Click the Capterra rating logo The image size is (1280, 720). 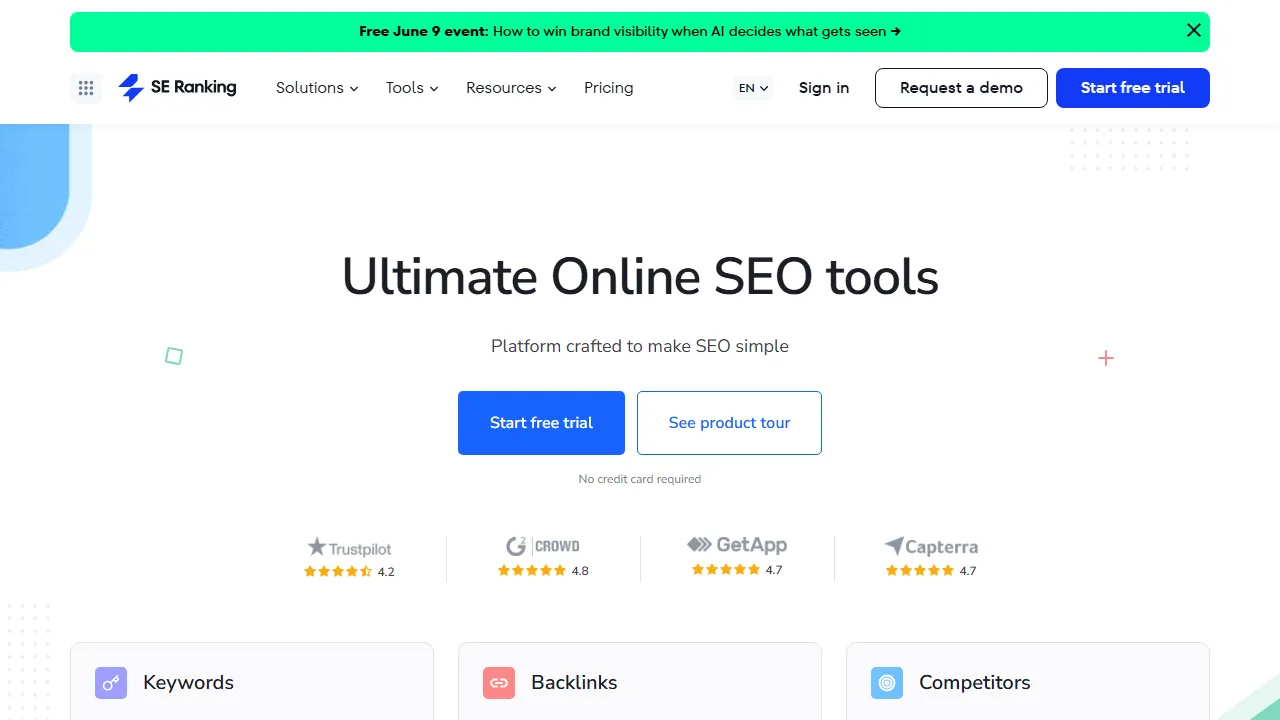pos(931,546)
